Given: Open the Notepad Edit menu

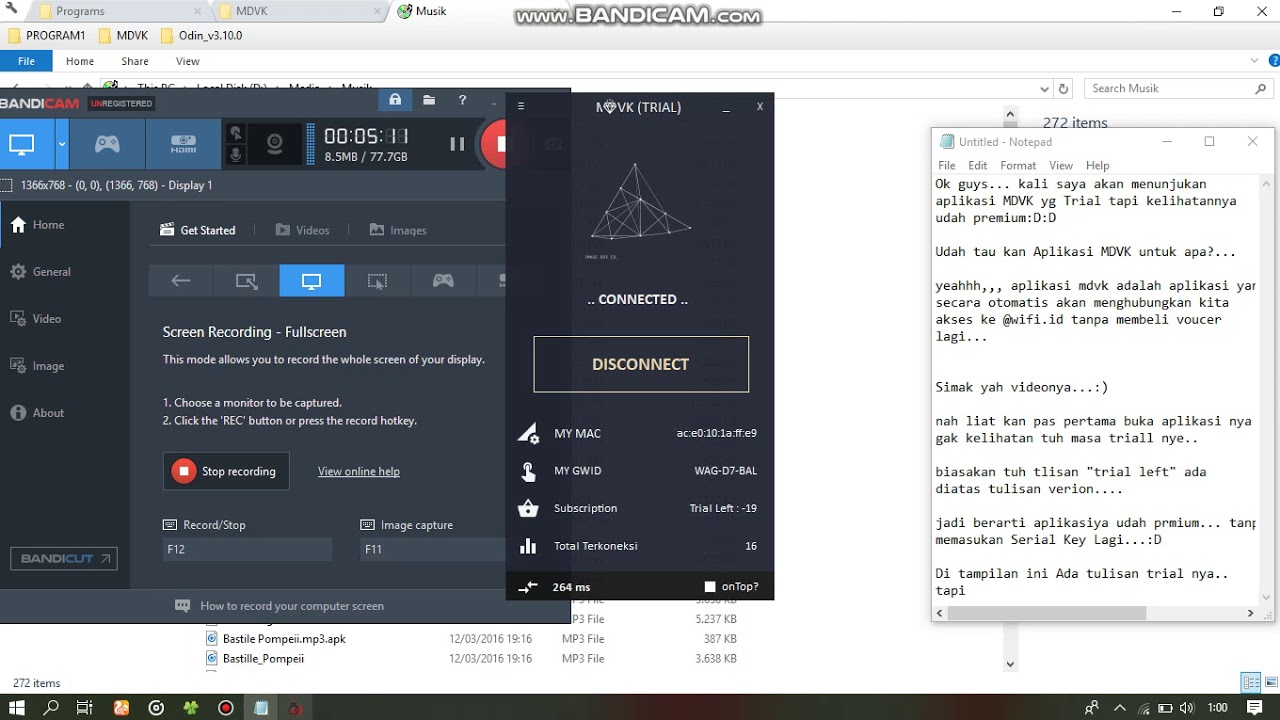Looking at the screenshot, I should pos(978,166).
